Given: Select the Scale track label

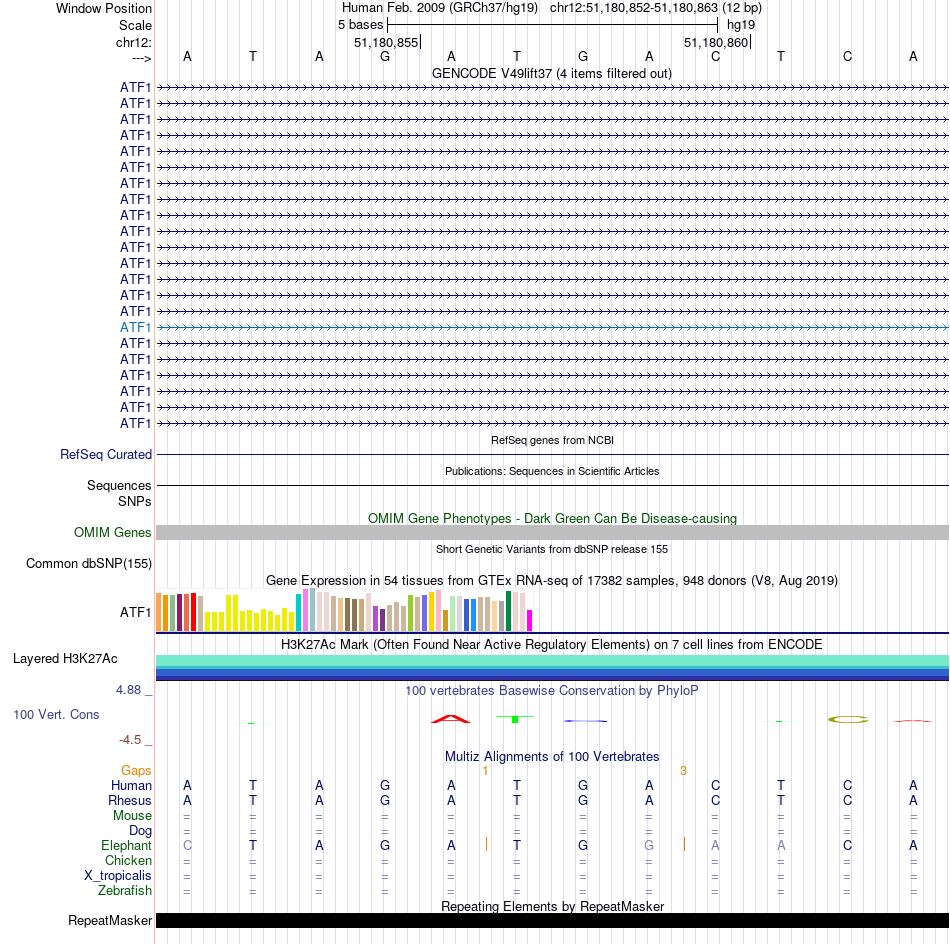Looking at the screenshot, I should click(x=135, y=25).
